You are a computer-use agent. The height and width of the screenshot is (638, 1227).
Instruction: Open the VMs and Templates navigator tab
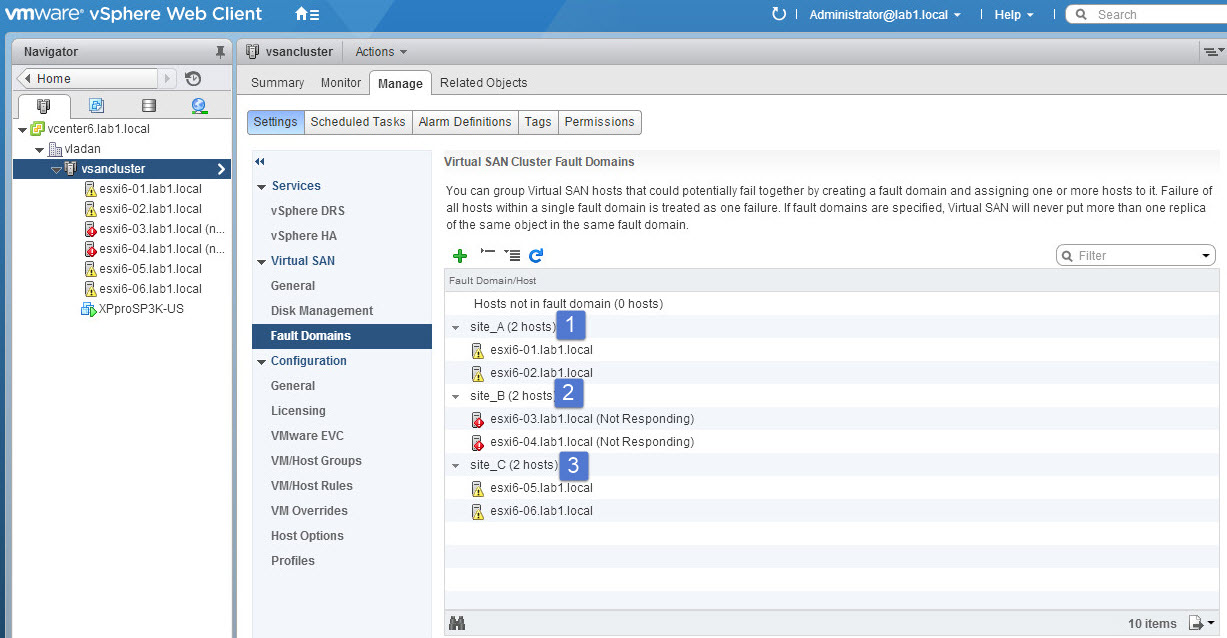(x=96, y=106)
